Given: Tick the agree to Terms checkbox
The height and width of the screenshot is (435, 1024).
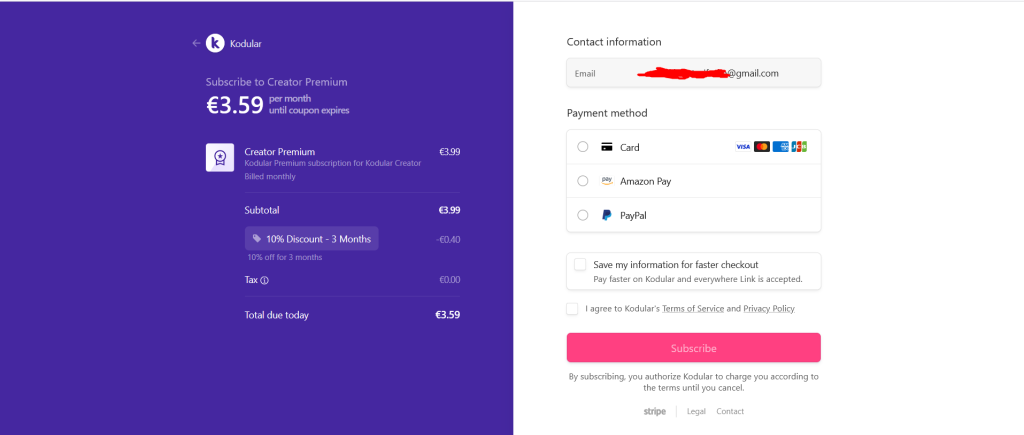Looking at the screenshot, I should point(572,309).
